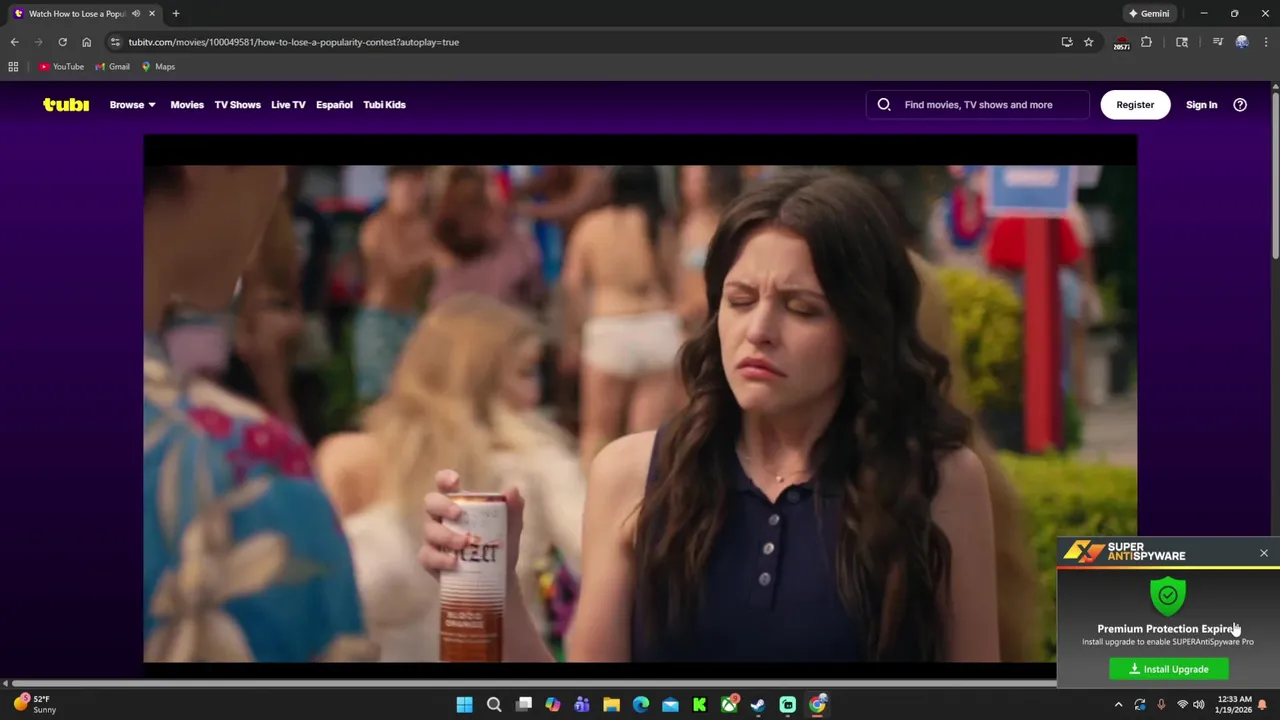Screen dimensions: 1280x720
Task: Click the Google Lens search icon
Action: (x=1182, y=42)
